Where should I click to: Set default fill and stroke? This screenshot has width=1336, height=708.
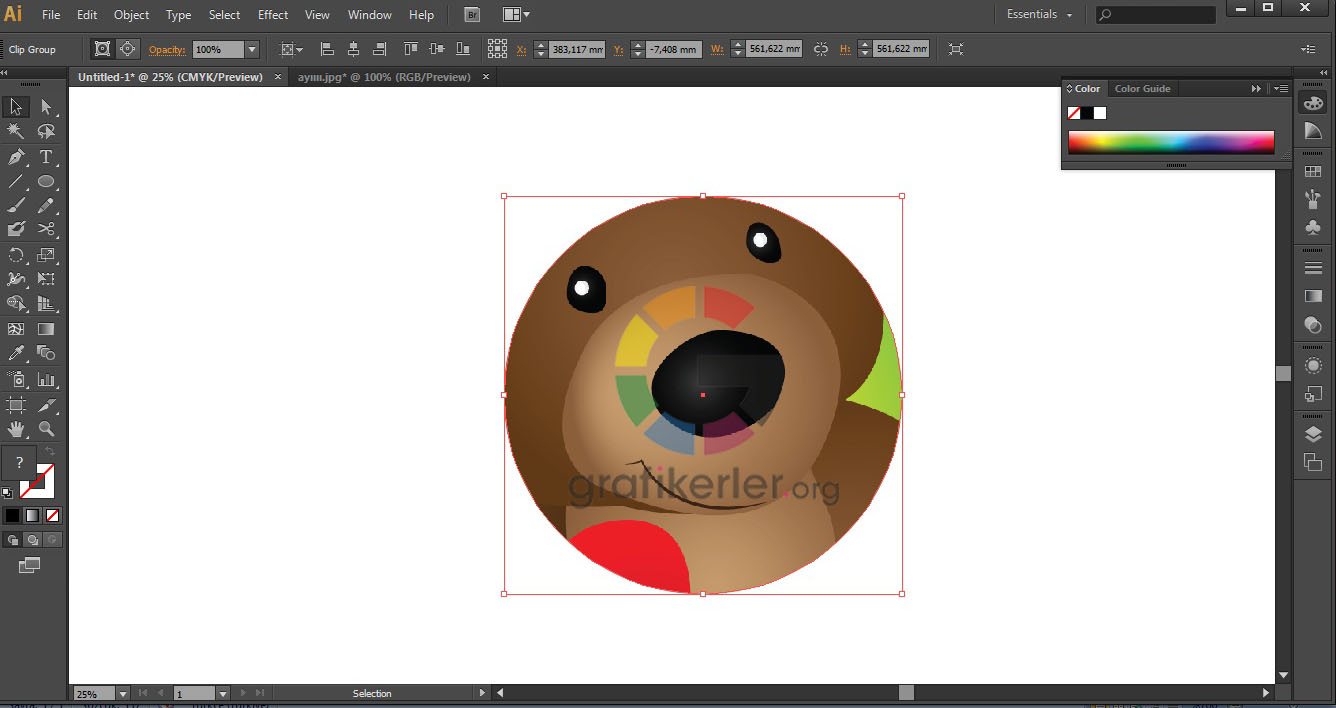pyautogui.click(x=7, y=492)
